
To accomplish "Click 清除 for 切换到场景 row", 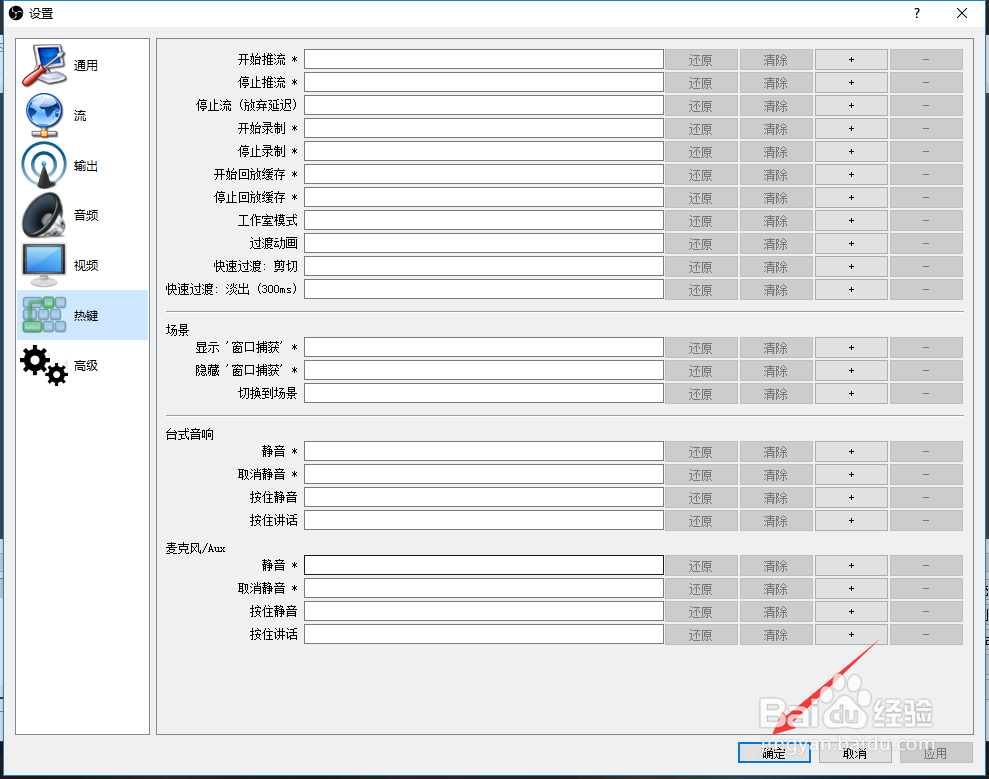I will 776,394.
